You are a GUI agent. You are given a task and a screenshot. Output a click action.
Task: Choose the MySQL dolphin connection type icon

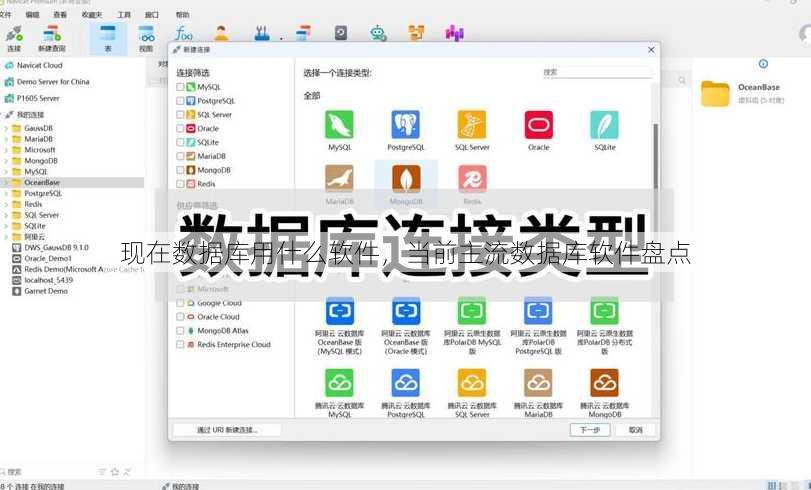coord(339,125)
